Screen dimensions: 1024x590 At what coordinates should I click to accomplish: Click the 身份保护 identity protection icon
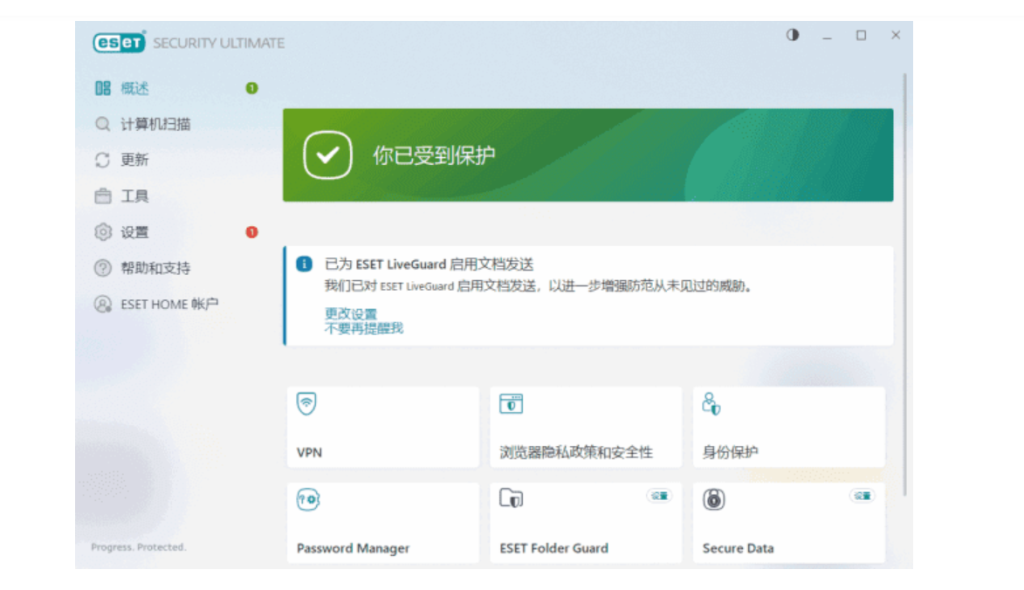pyautogui.click(x=711, y=404)
